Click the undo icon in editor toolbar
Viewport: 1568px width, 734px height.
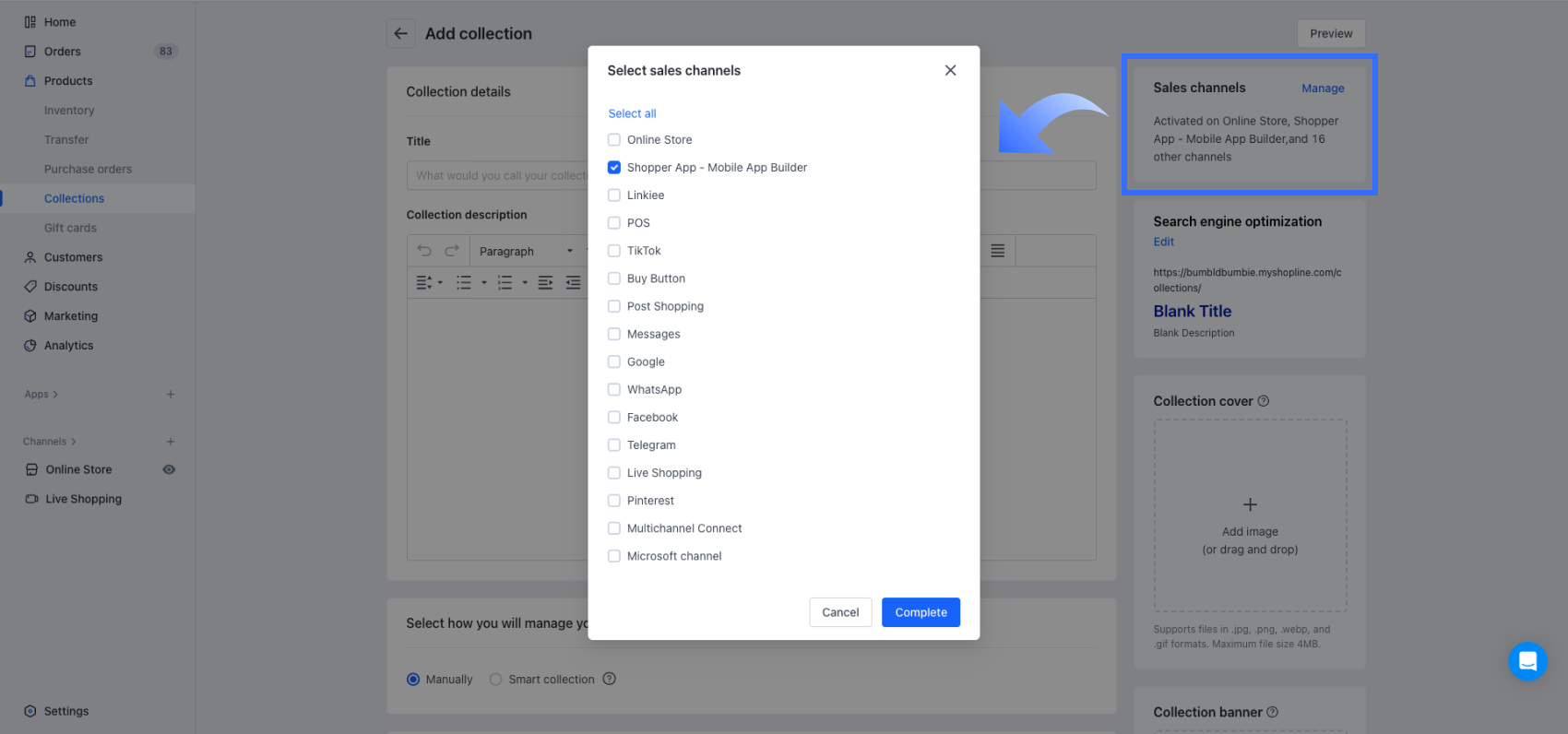(424, 251)
